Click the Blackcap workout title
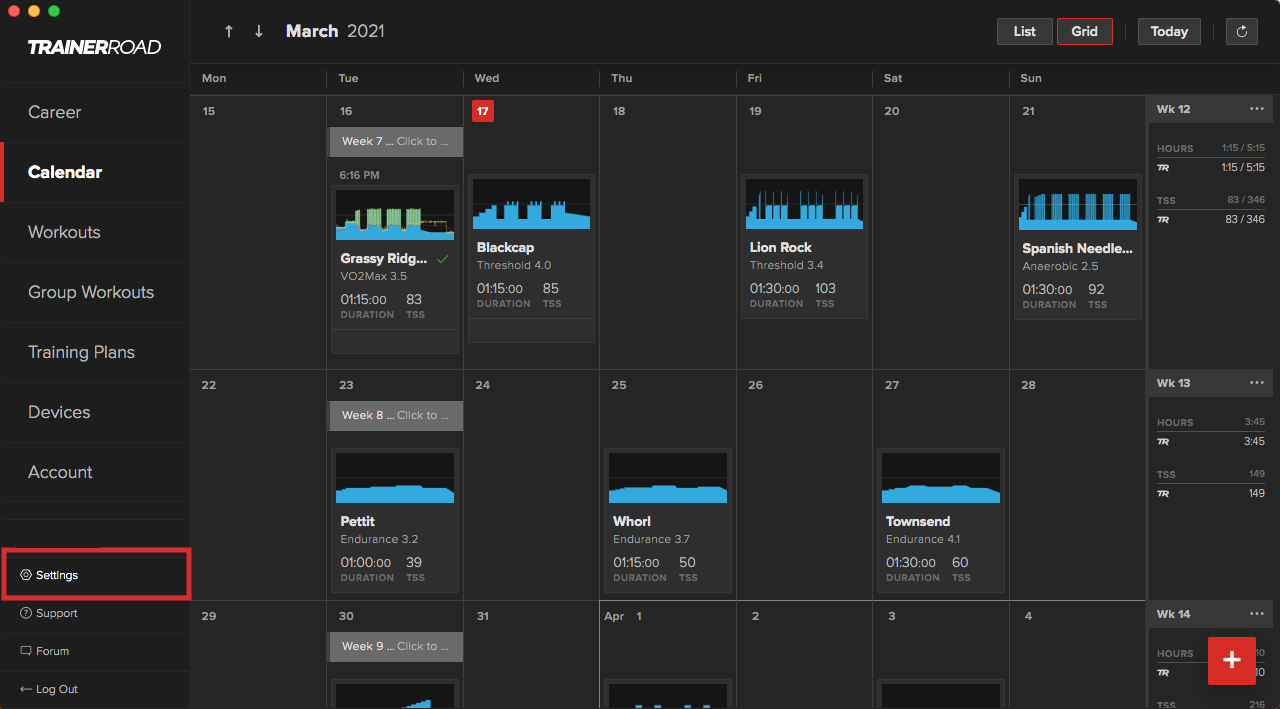1280x709 pixels. tap(505, 247)
